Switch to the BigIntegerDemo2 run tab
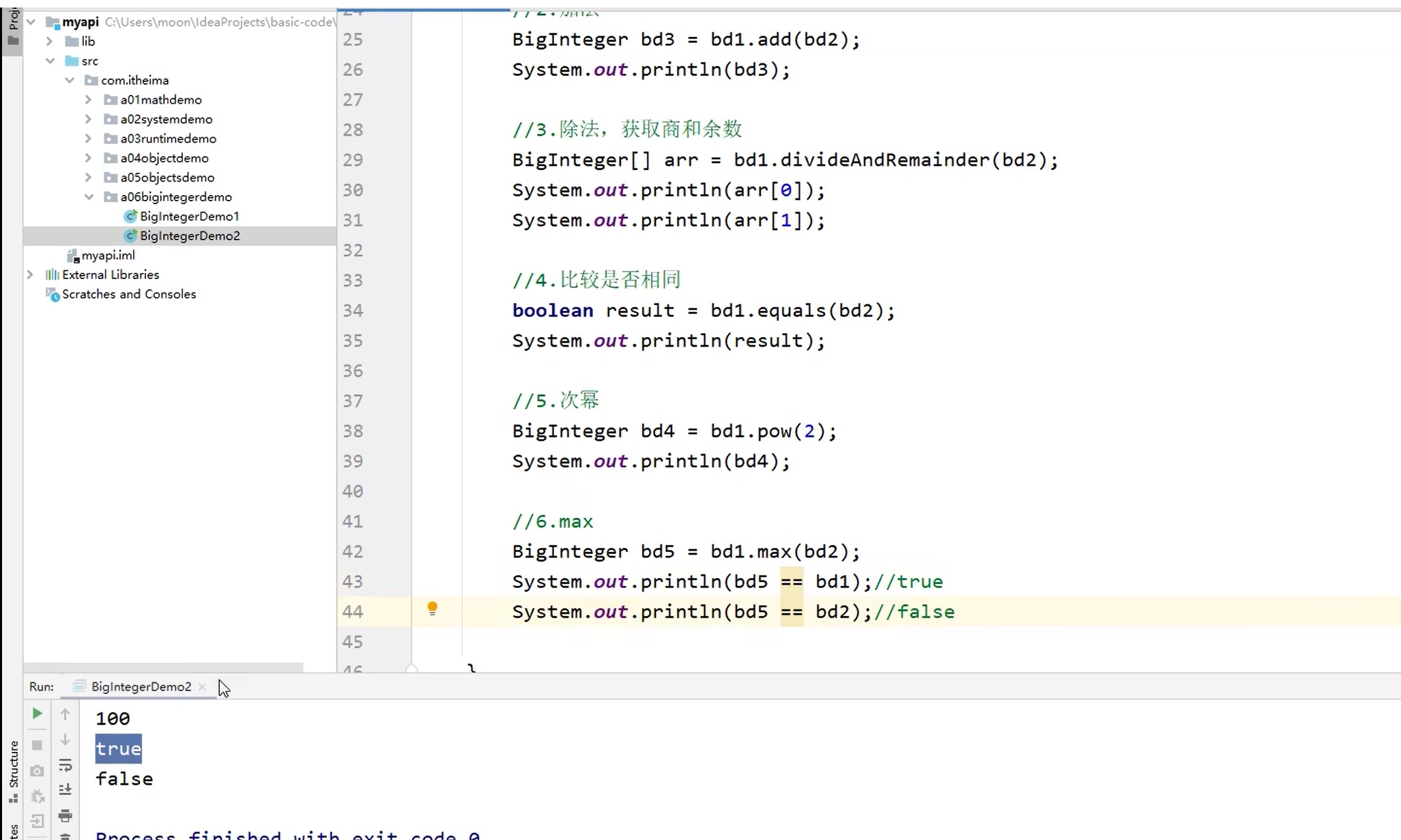This screenshot has width=1401, height=840. (141, 686)
